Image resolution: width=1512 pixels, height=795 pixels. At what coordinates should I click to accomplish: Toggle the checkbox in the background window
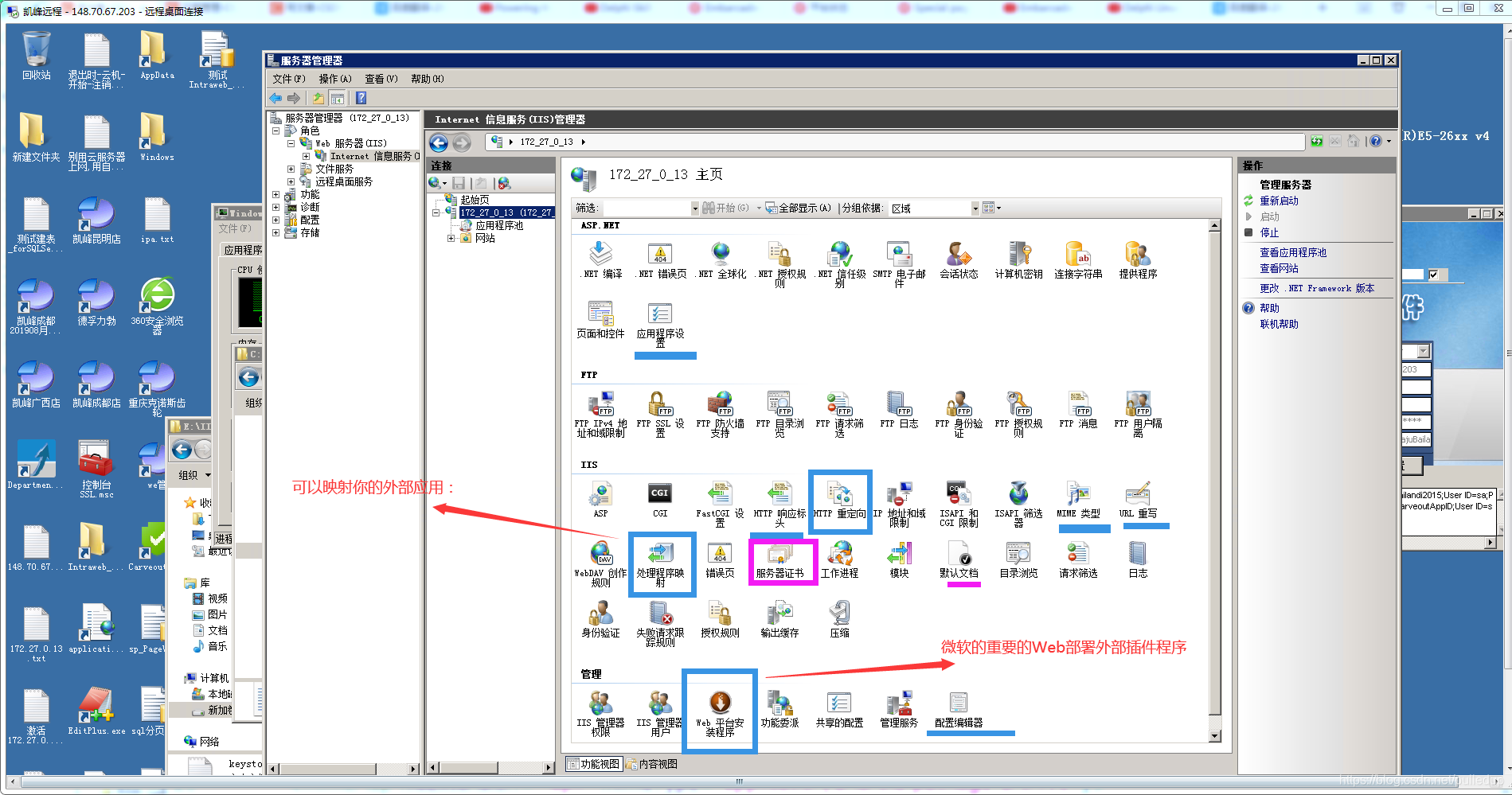[x=1433, y=275]
